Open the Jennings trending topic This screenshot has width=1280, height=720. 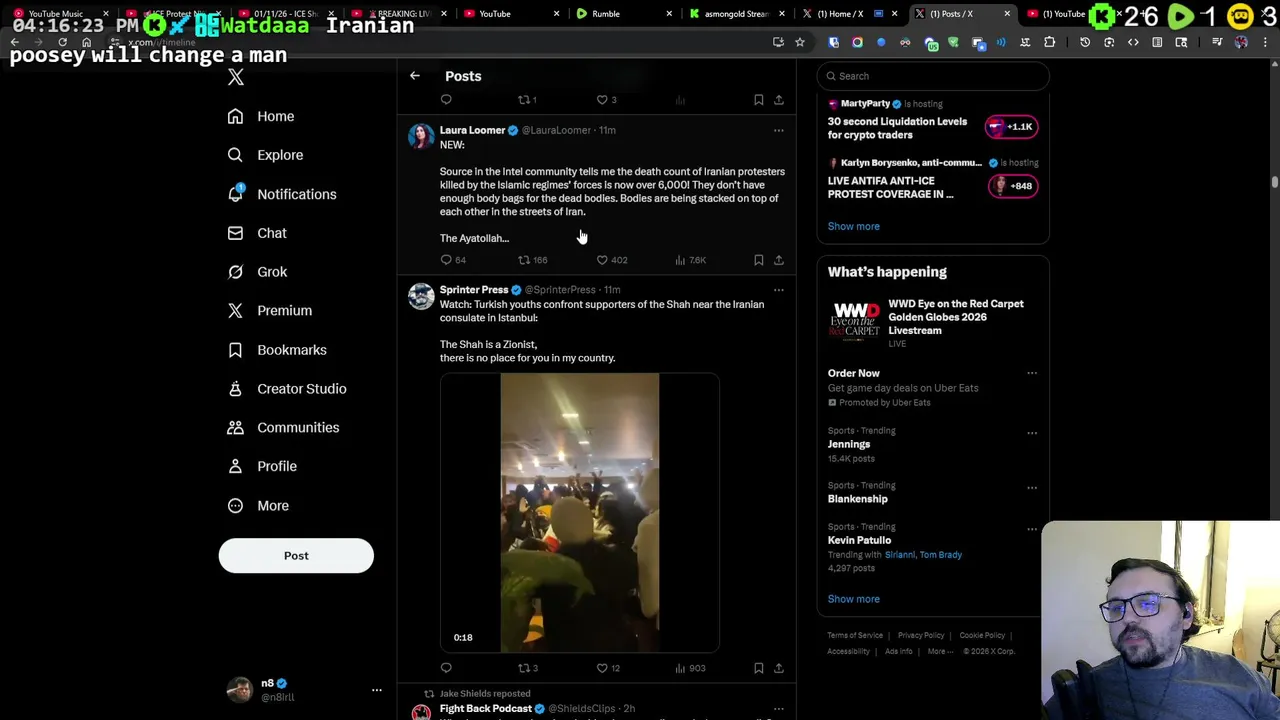click(x=849, y=444)
